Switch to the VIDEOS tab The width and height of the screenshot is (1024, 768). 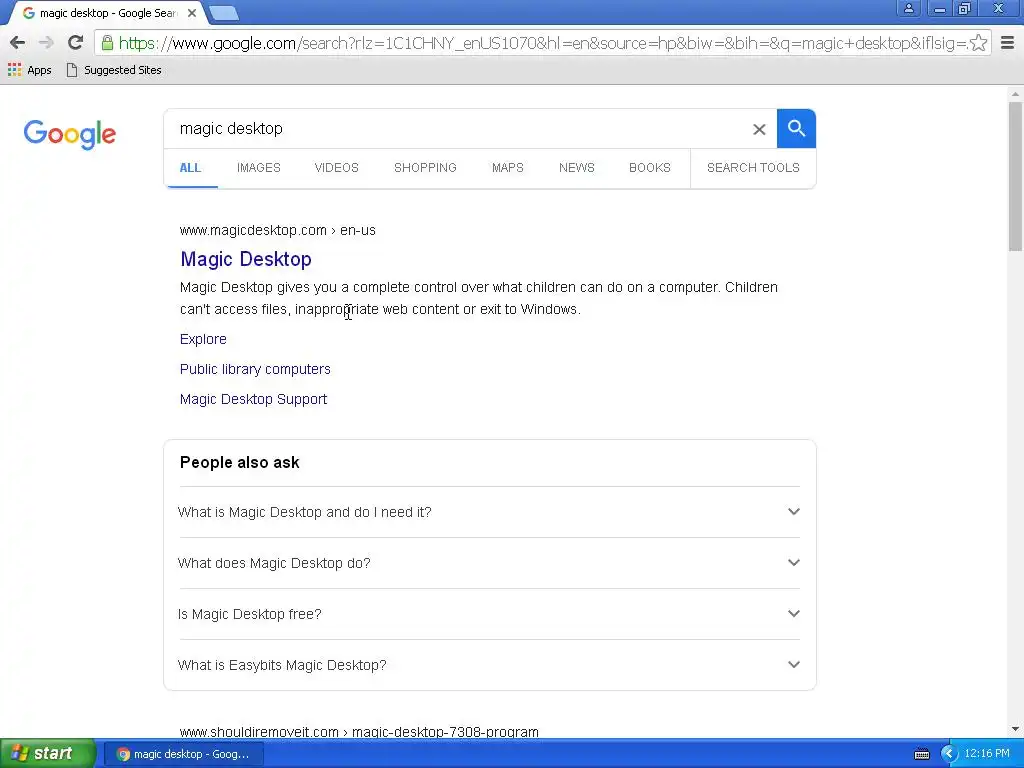(x=336, y=168)
